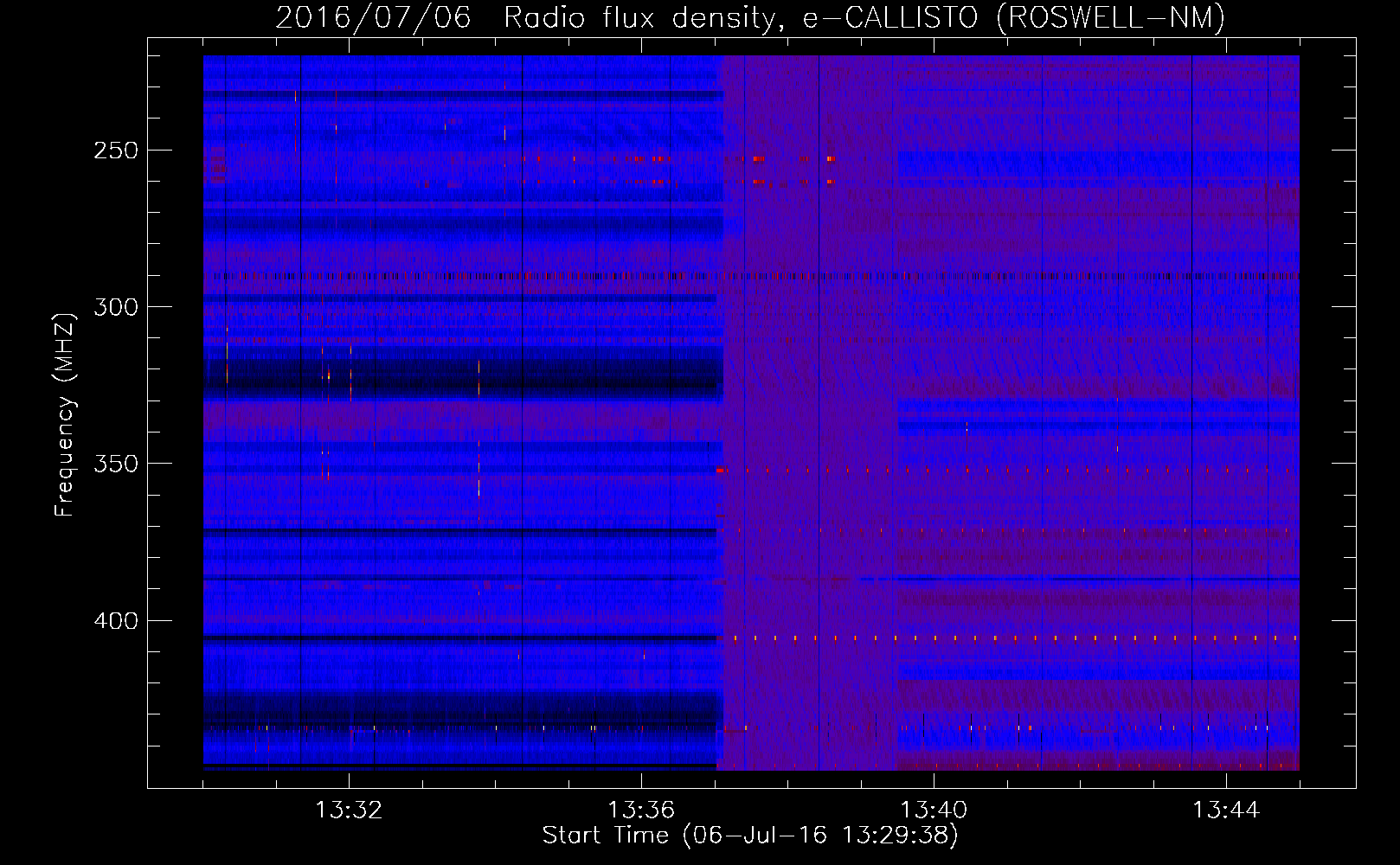1400x865 pixels.
Task: Click the '13:36' time tick label
Action: [641, 811]
